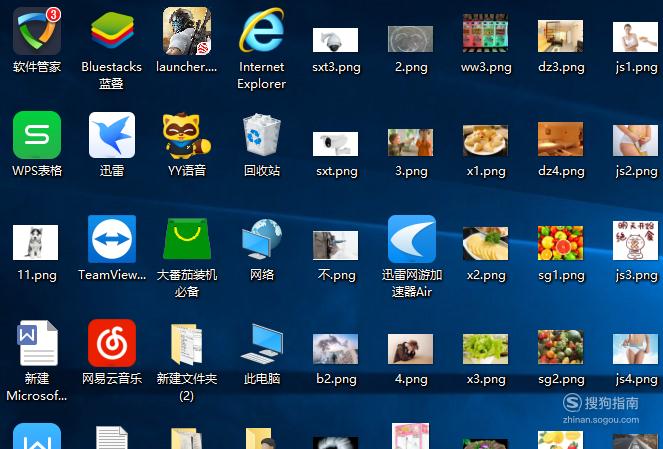Select 大番茄装机必备 green bag icon

point(187,239)
